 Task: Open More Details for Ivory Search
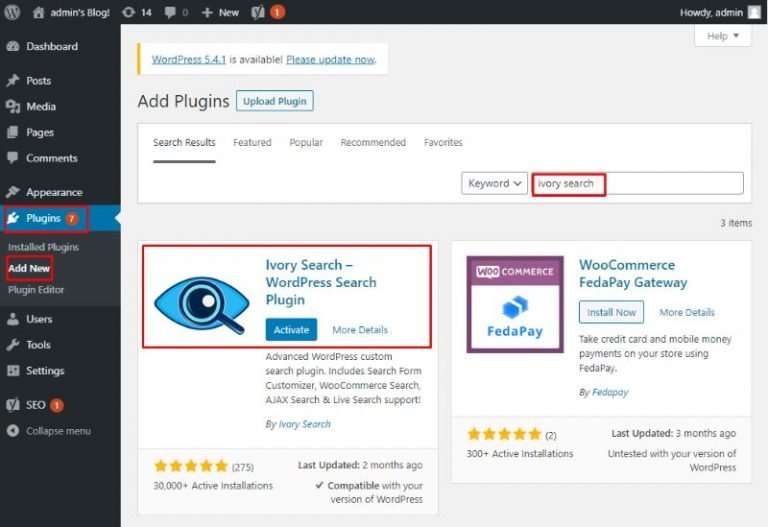click(x=360, y=330)
